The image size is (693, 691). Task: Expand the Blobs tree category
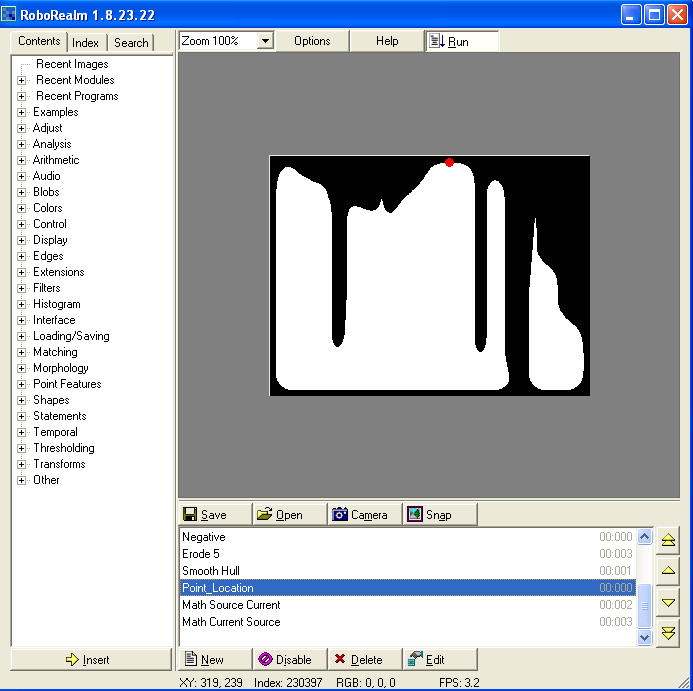coord(22,192)
